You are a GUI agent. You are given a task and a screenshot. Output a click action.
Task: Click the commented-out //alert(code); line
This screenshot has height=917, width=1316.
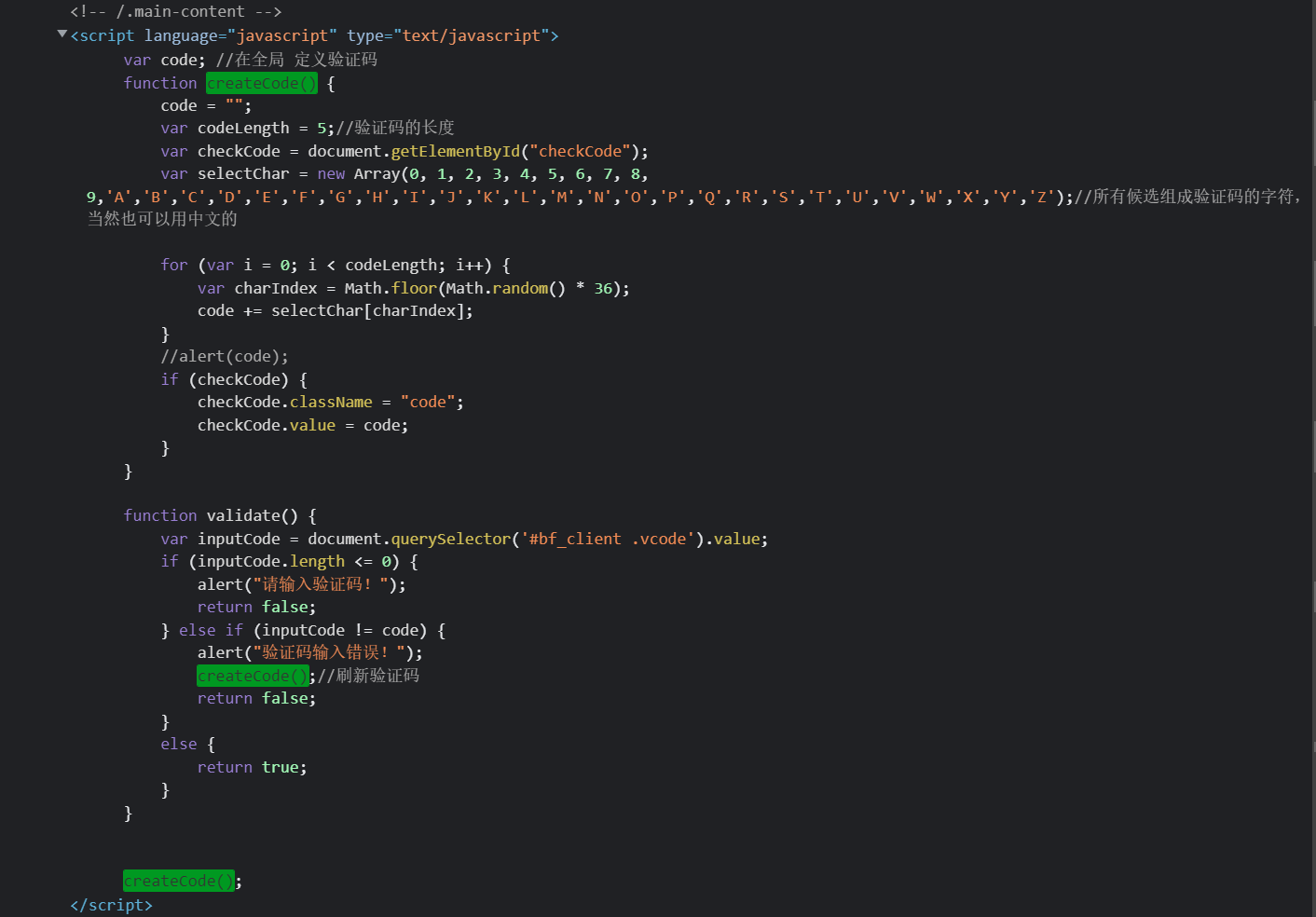[224, 356]
